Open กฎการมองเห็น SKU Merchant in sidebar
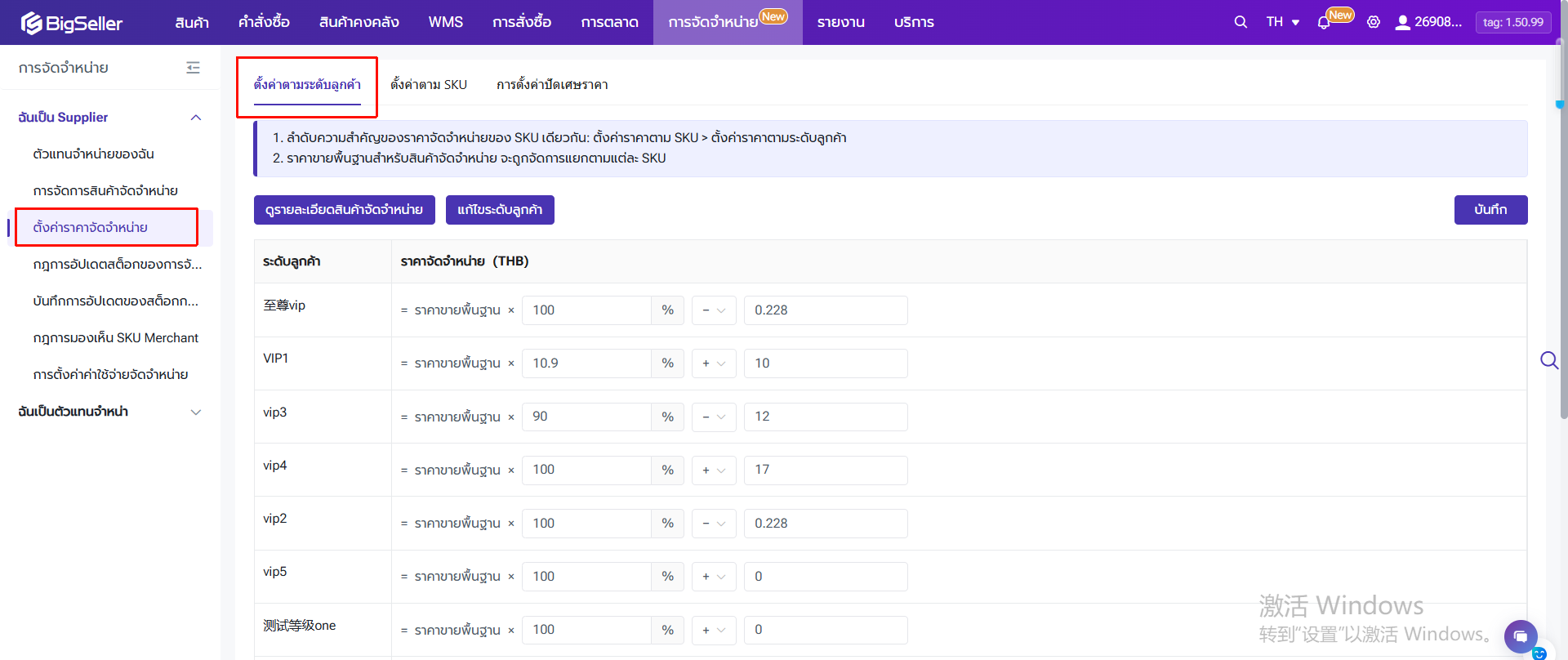The image size is (1568, 660). point(116,338)
